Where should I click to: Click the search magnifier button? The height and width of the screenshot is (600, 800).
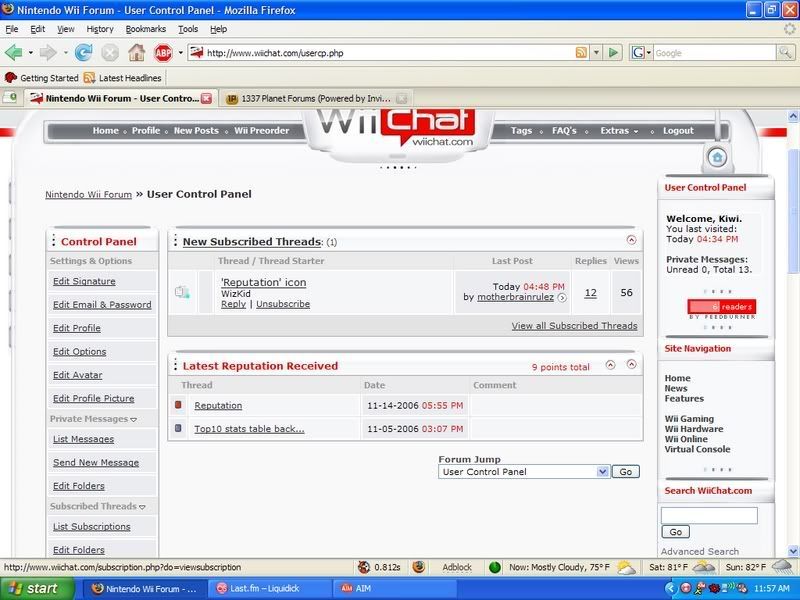785,52
